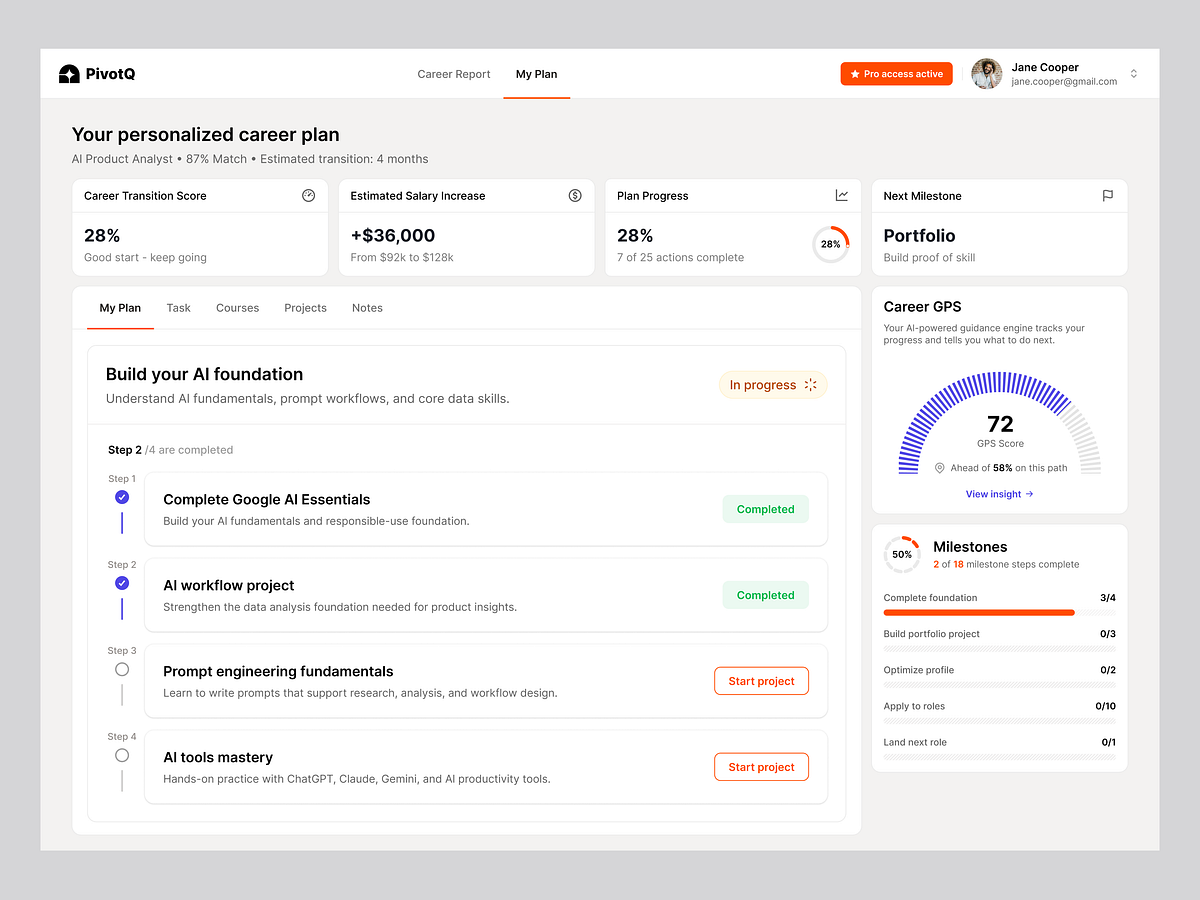Image resolution: width=1200 pixels, height=900 pixels.
Task: Open the Complete Google AI Essentials card title
Action: pyautogui.click(x=267, y=499)
